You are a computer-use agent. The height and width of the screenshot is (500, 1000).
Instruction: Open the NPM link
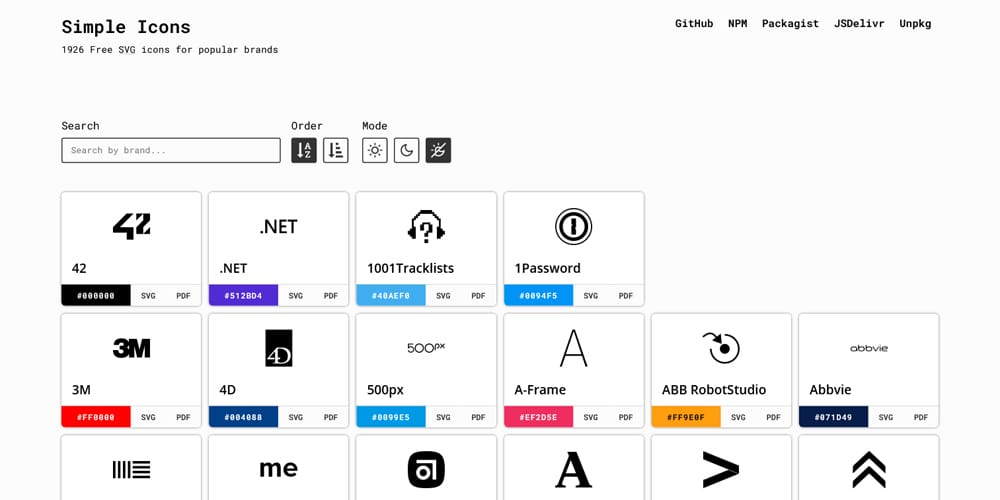(x=737, y=24)
